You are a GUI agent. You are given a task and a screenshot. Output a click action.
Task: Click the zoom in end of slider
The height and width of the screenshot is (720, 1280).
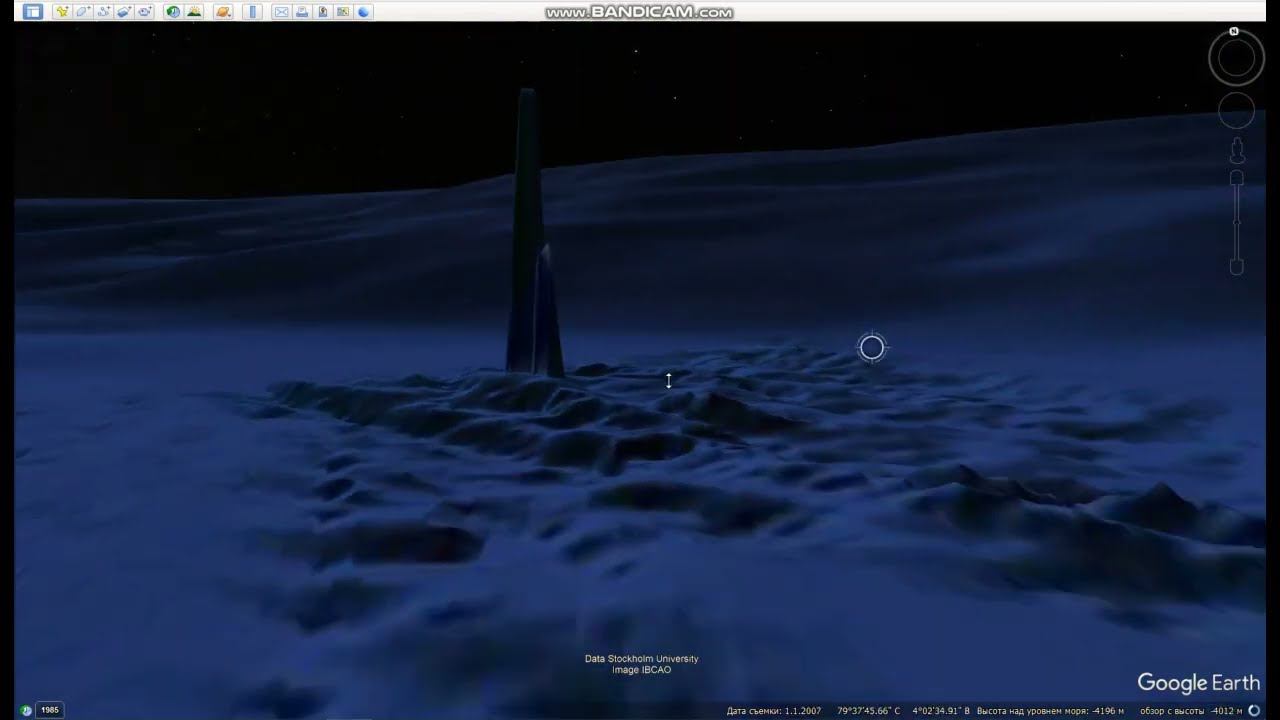click(x=1237, y=178)
